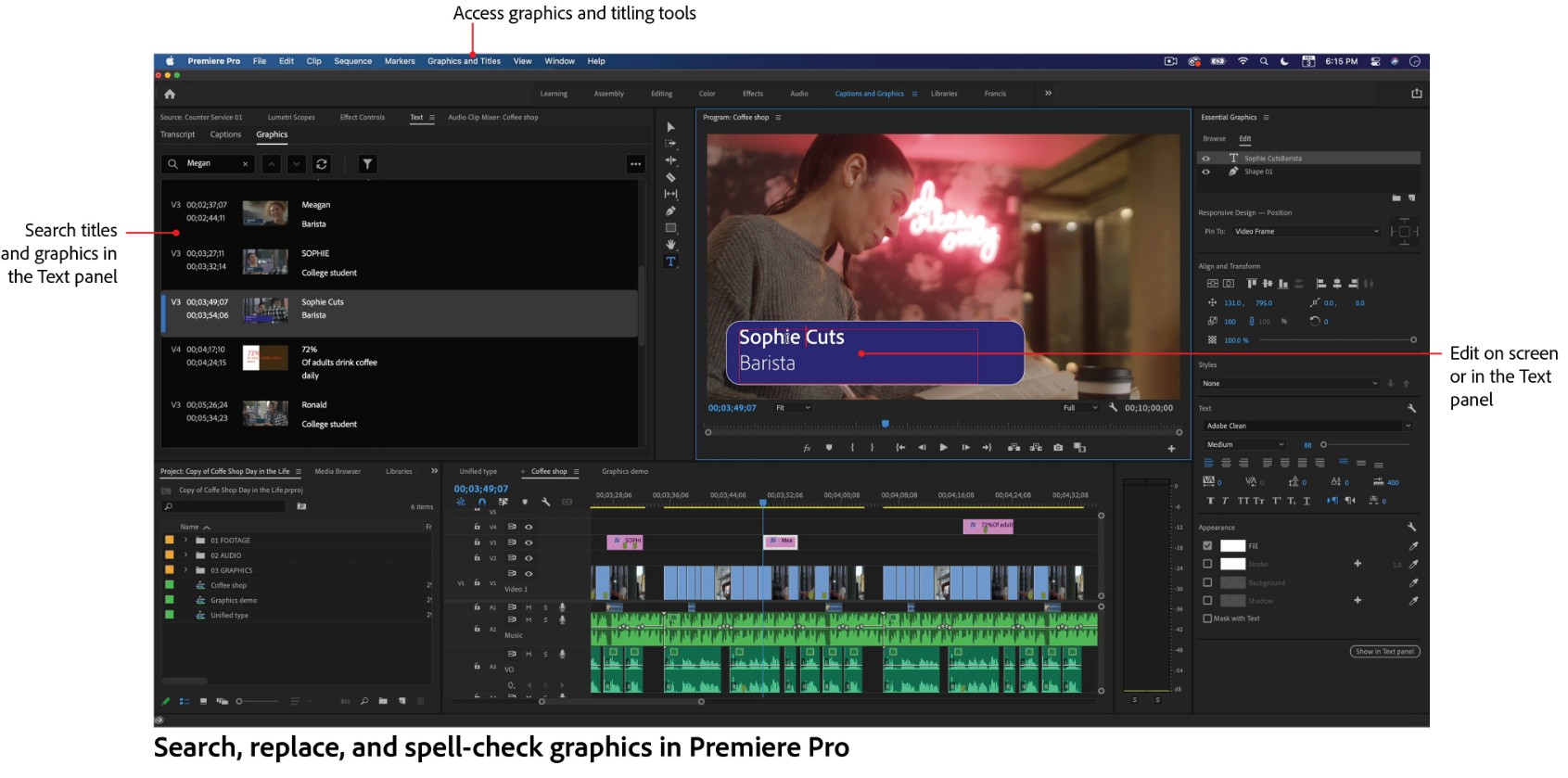Go to next search result arrow

click(x=296, y=164)
